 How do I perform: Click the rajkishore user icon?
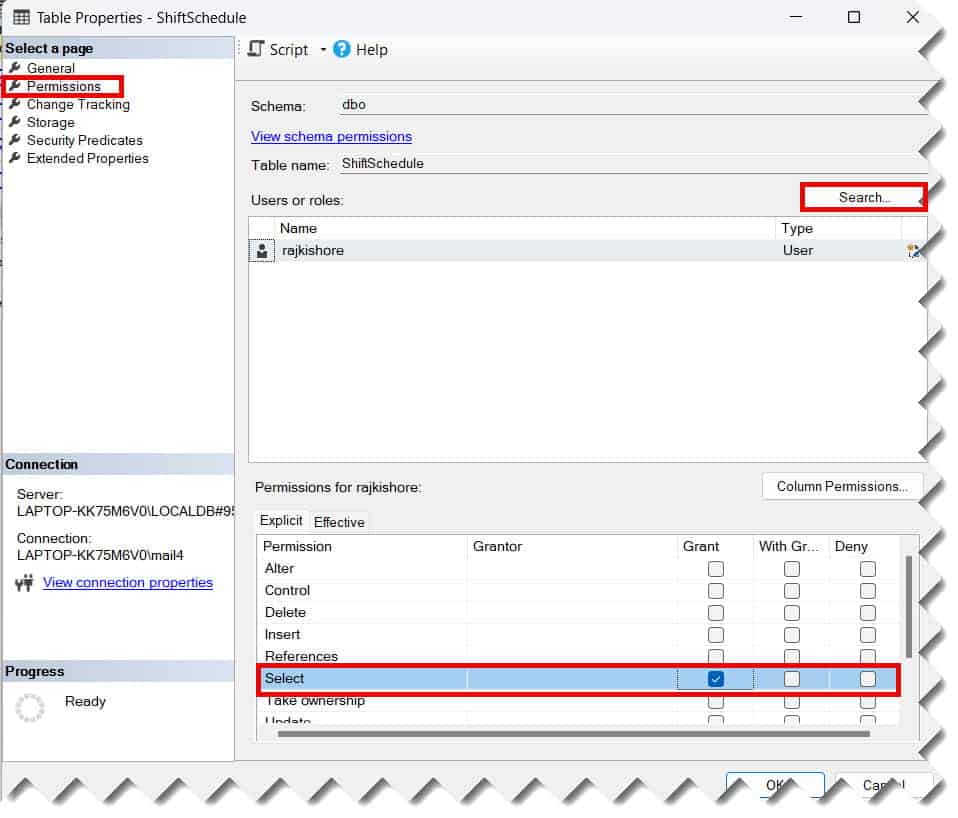(x=262, y=251)
